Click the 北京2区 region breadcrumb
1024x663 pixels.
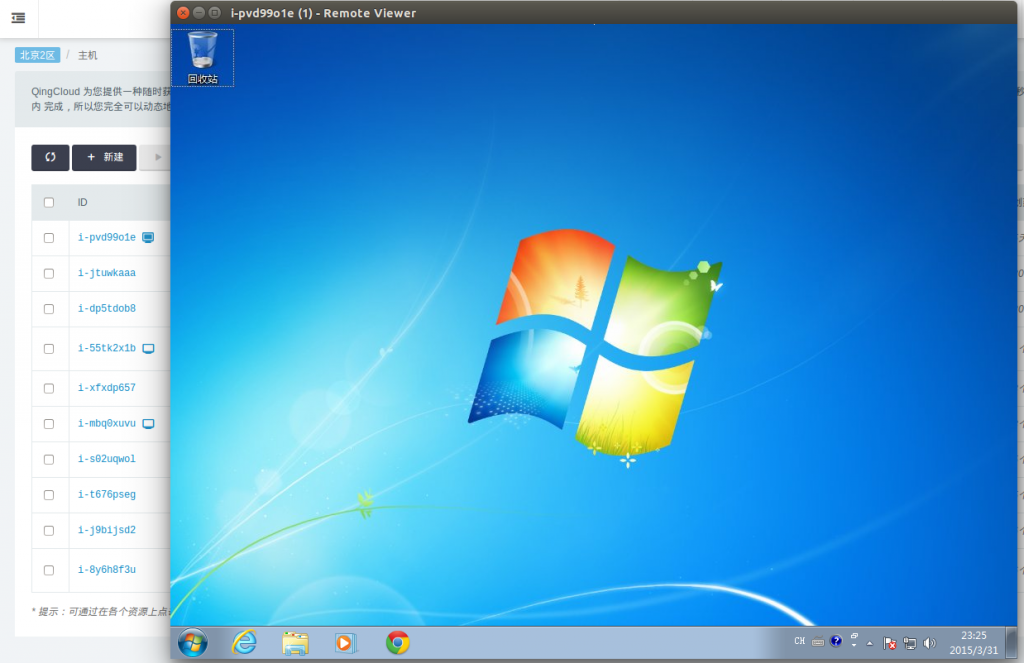click(37, 55)
